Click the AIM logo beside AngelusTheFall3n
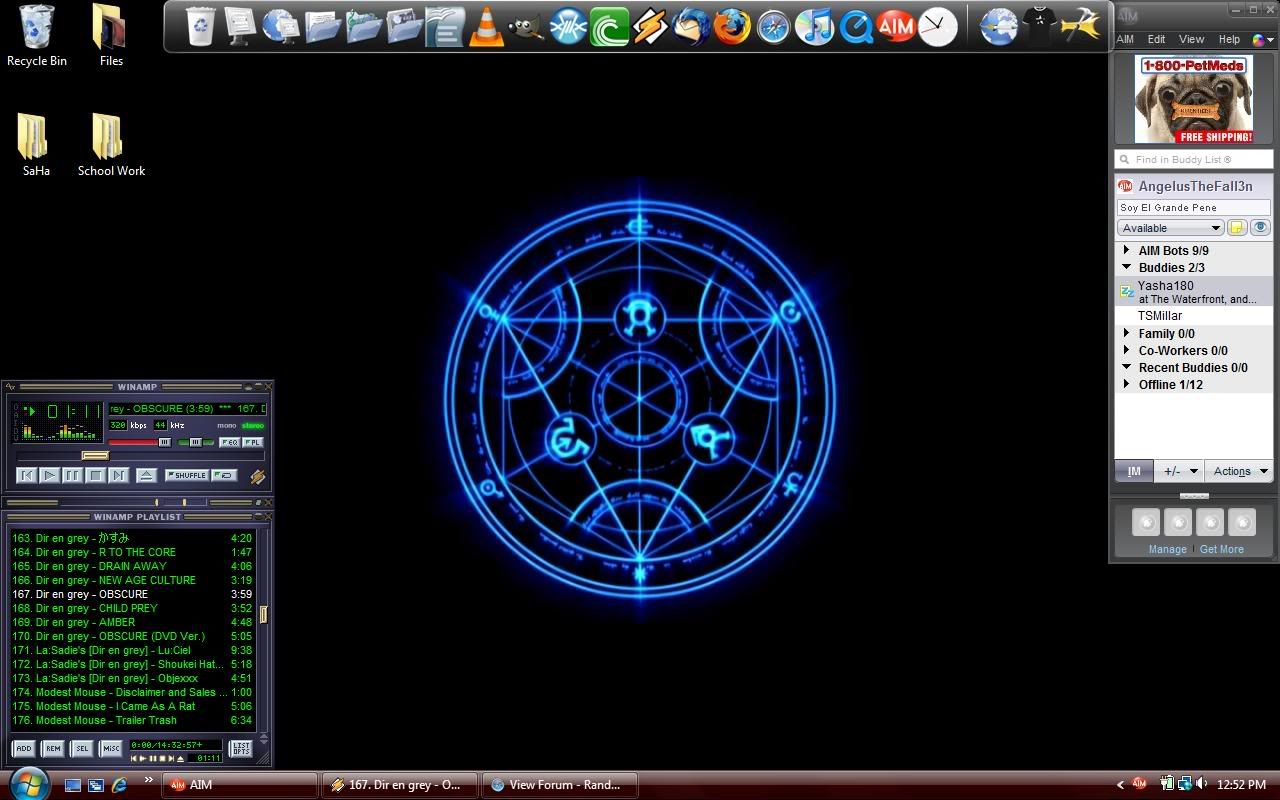The height and width of the screenshot is (800, 1280). click(1126, 186)
